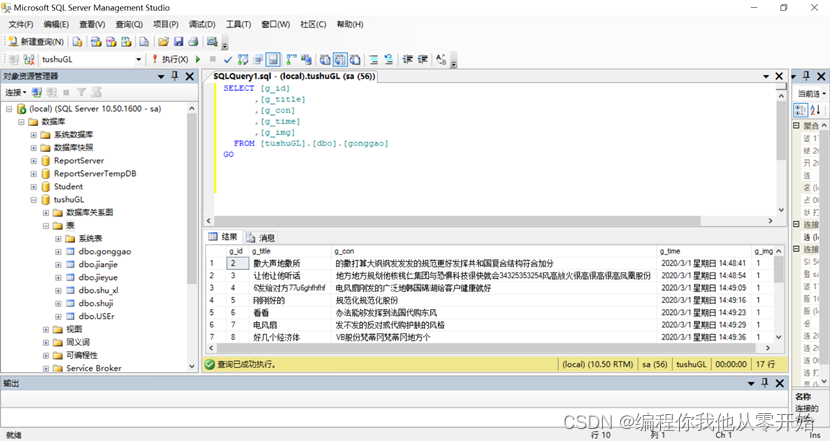Pin the Object Explorer panel

coord(175,76)
